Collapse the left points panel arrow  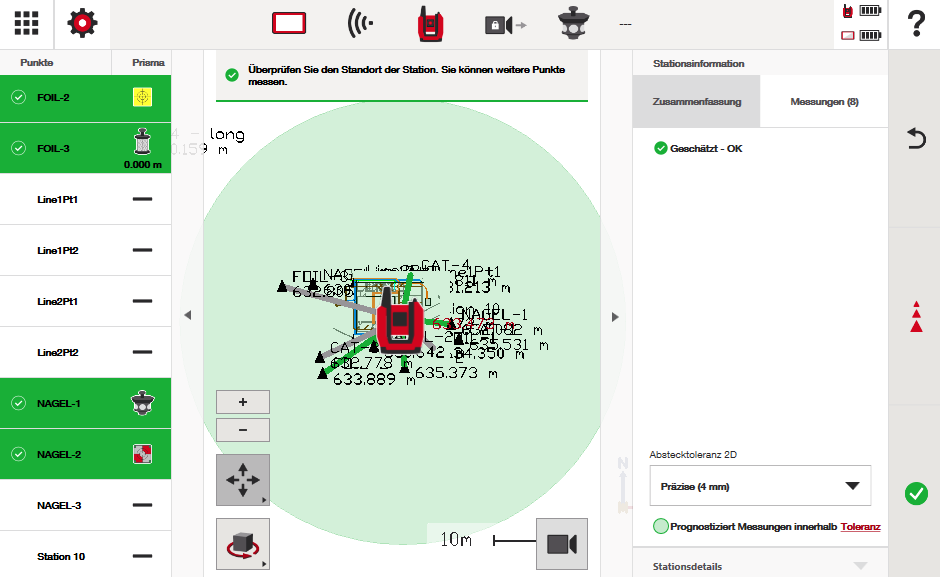coord(187,316)
